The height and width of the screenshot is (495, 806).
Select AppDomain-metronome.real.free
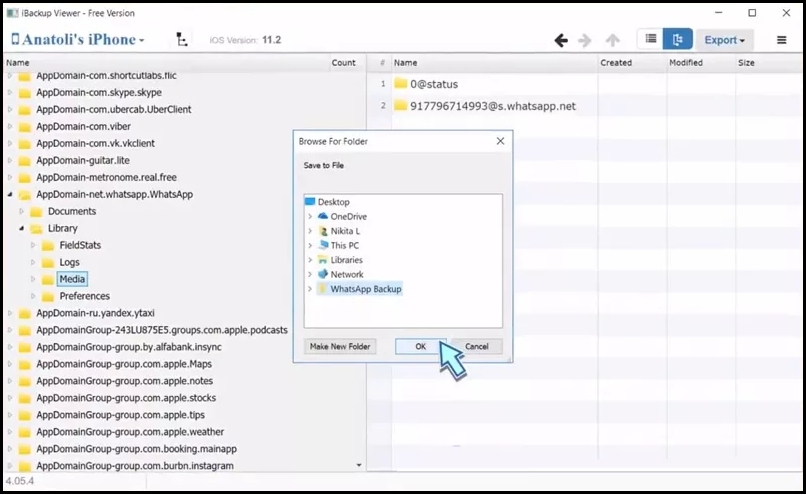tap(106, 177)
